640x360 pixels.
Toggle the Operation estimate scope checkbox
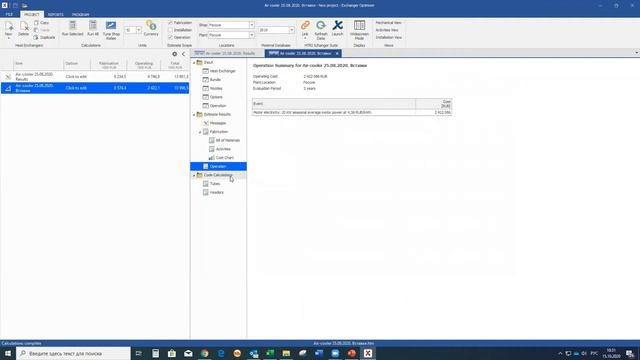171,37
